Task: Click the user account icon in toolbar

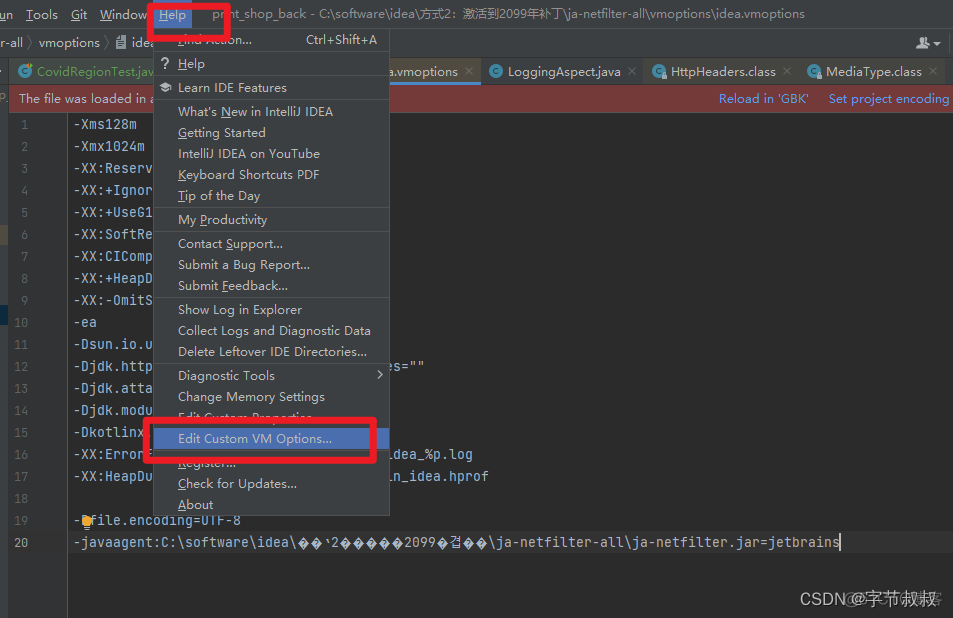Action: pyautogui.click(x=923, y=43)
